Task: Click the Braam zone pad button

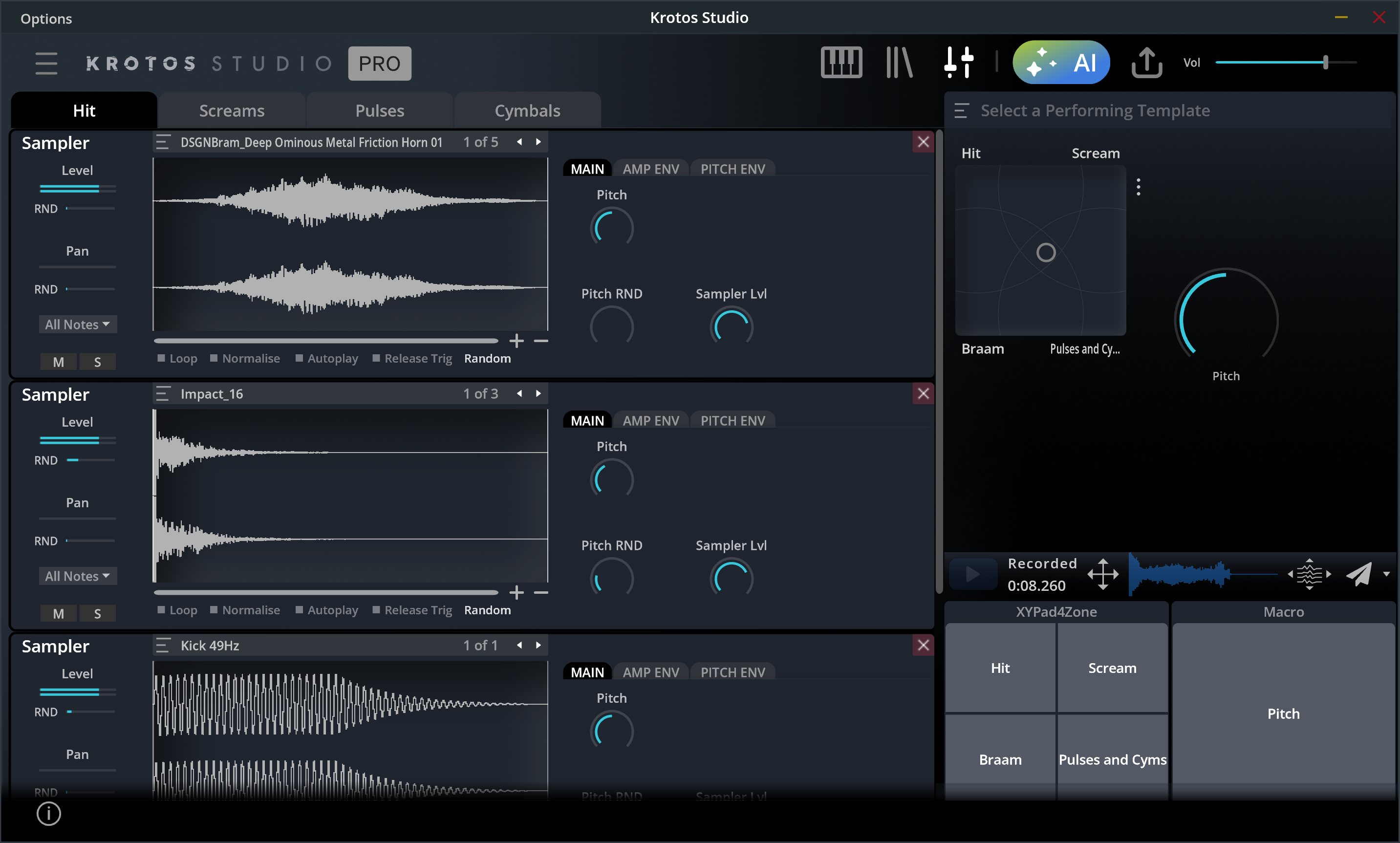Action: (x=1000, y=759)
